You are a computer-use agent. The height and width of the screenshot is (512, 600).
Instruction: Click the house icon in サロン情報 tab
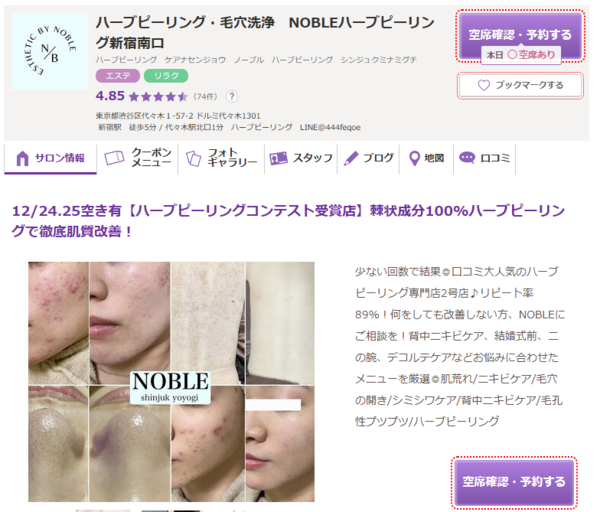point(23,158)
